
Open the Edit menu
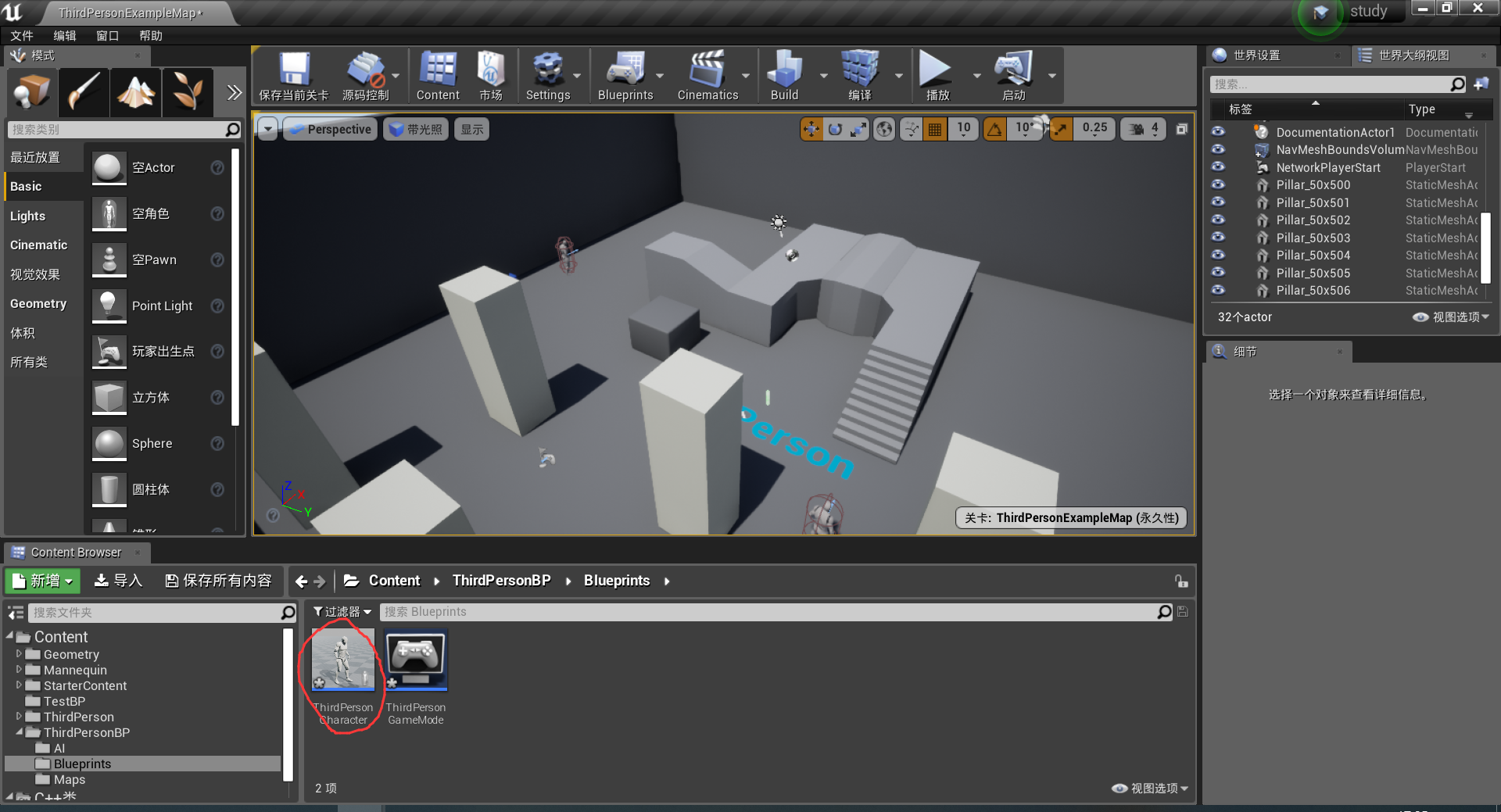click(65, 36)
